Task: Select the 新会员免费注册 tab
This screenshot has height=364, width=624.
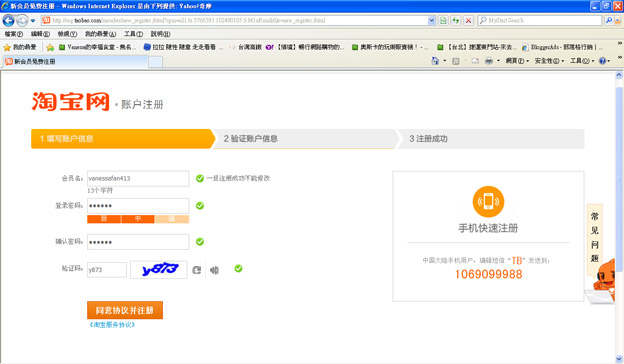Action: coord(76,62)
